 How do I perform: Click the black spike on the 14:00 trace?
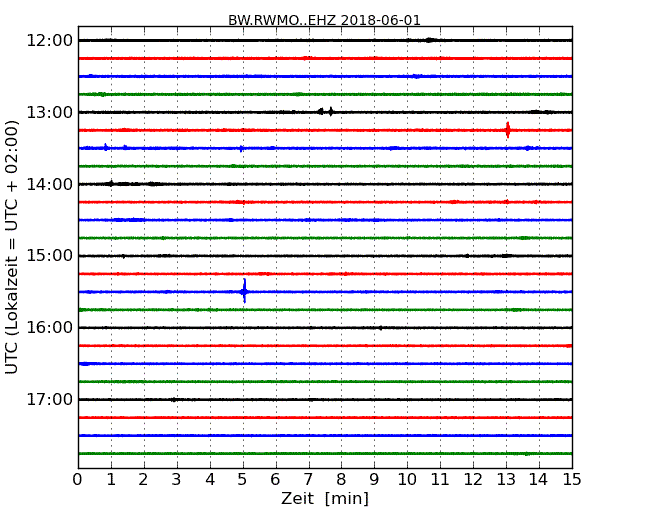(111, 184)
